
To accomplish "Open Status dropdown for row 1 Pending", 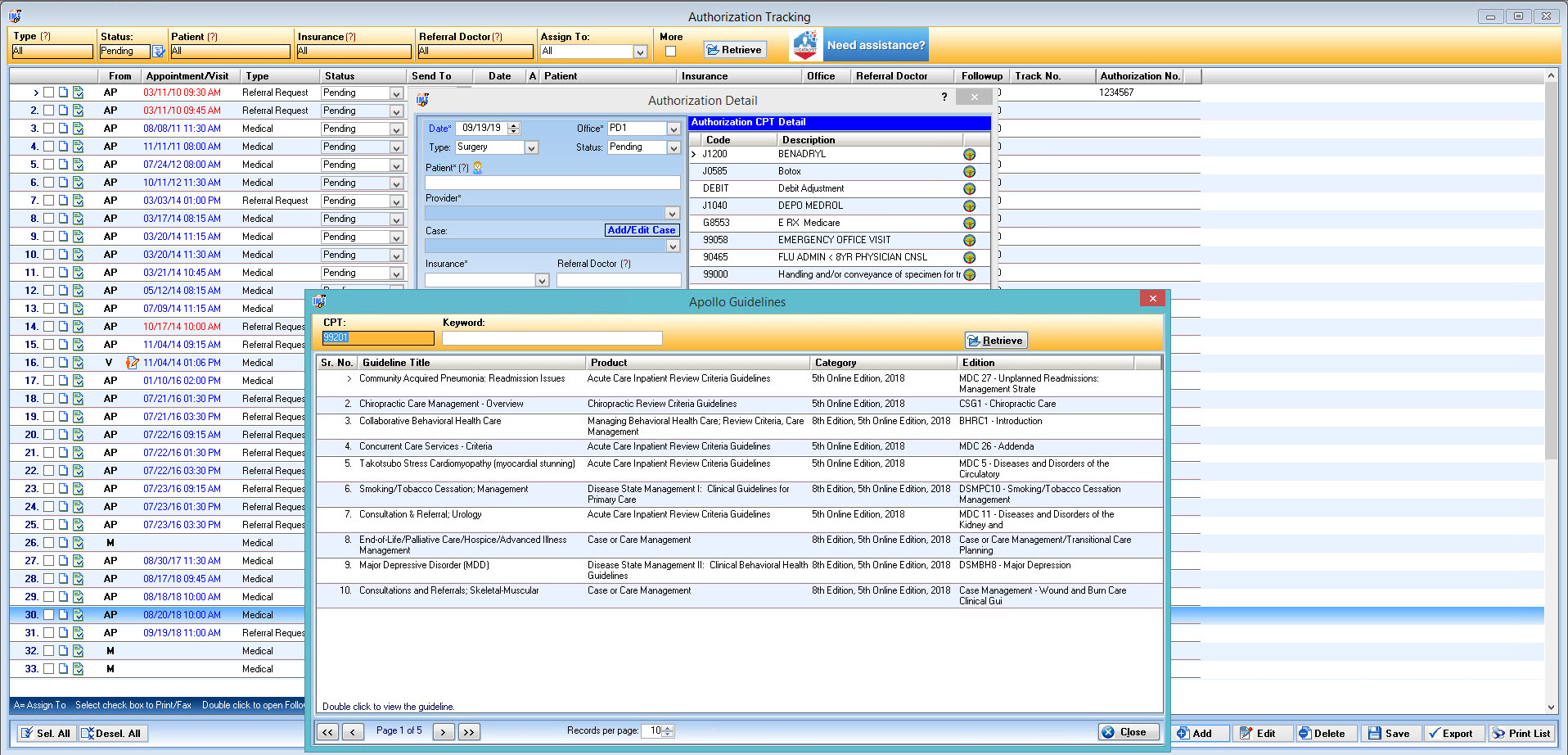I will (x=396, y=93).
